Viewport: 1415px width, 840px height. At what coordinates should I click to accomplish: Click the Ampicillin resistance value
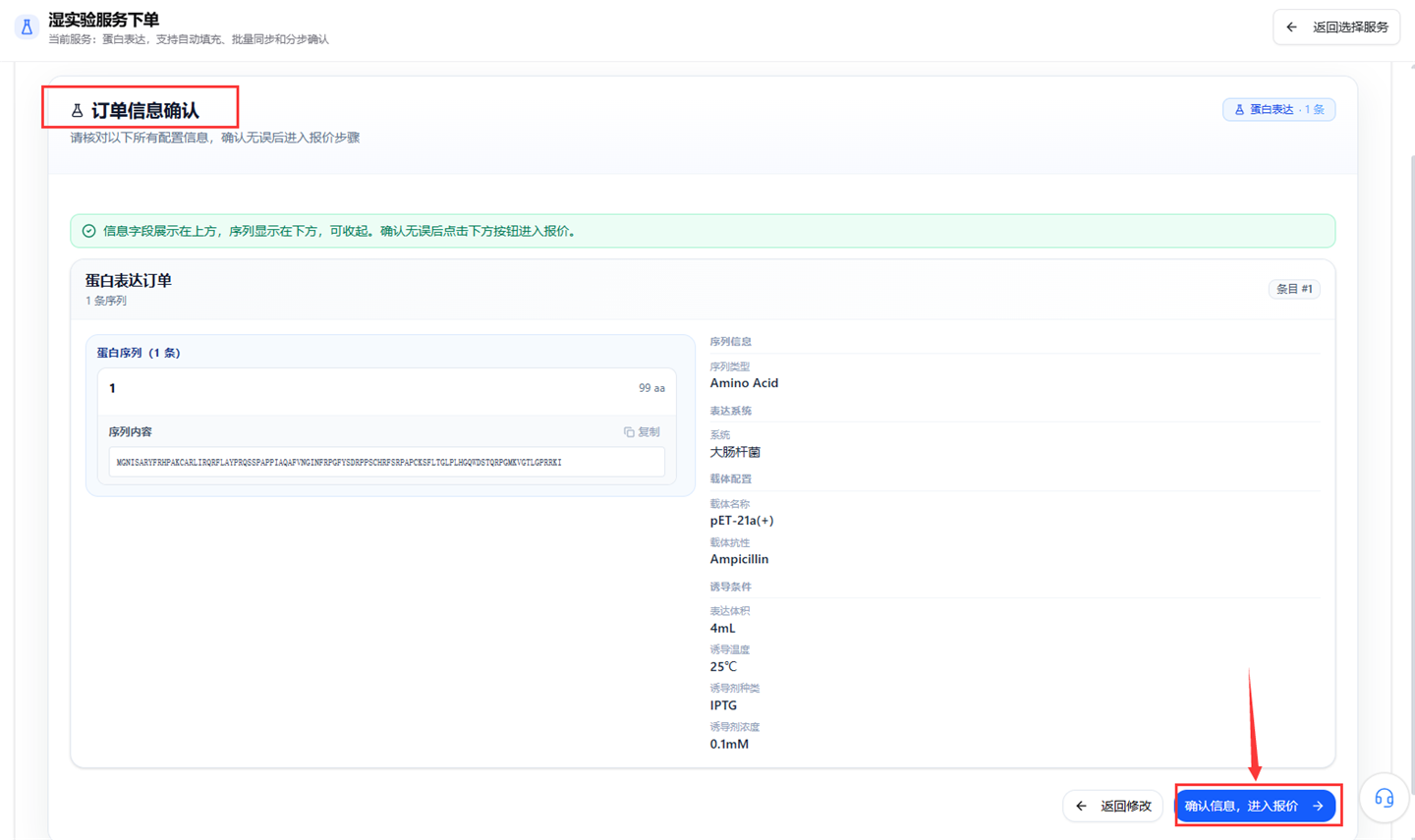pos(739,559)
